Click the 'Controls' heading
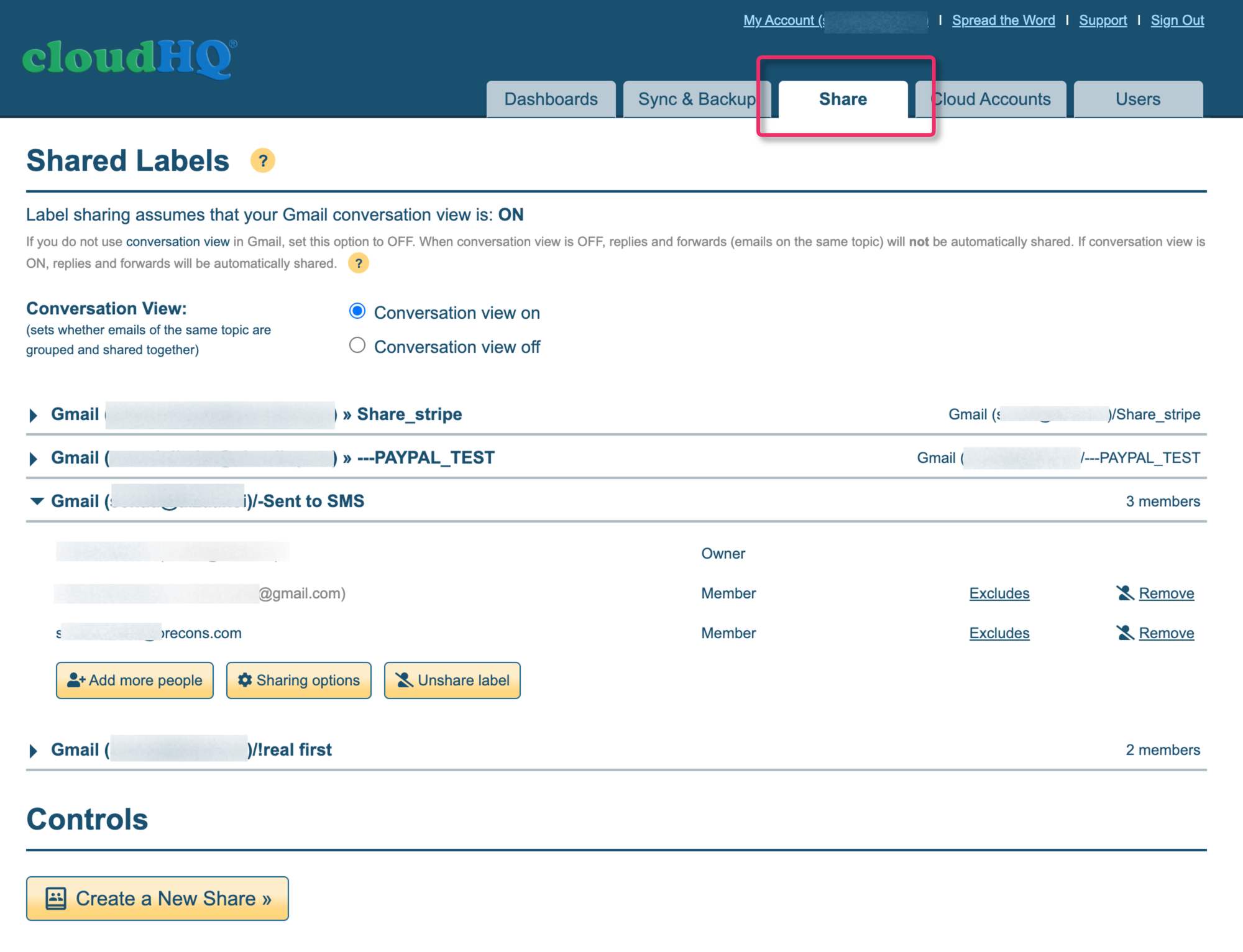Viewport: 1243px width, 952px height. 87,820
